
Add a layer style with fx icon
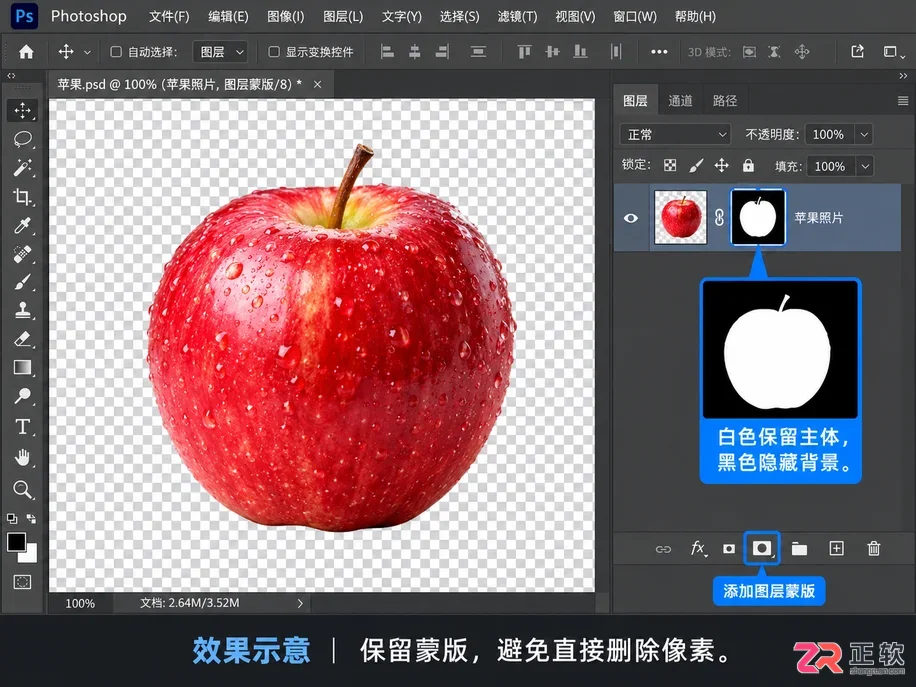point(698,549)
